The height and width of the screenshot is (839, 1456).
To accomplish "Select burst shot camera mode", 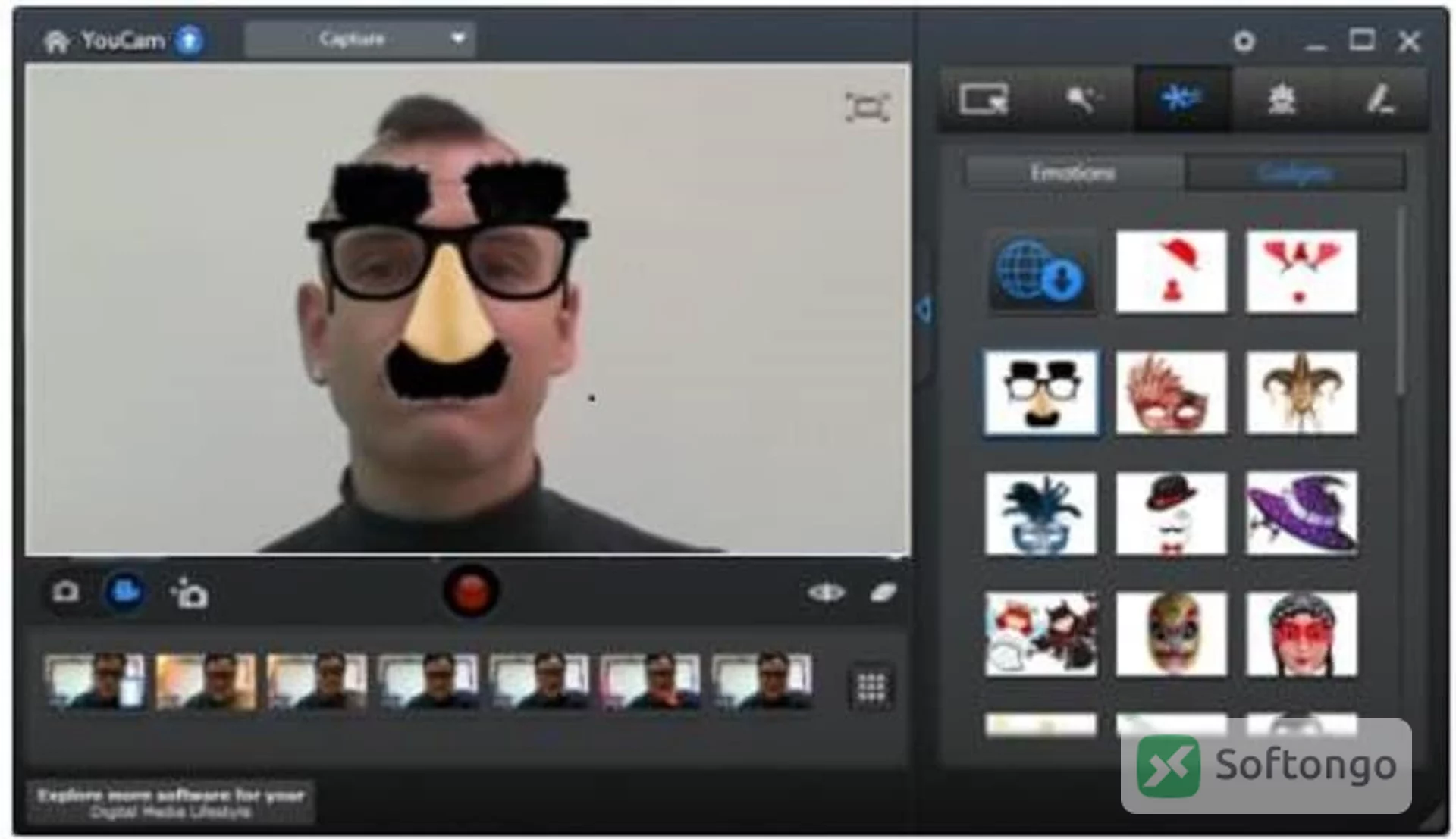I will coord(189,593).
